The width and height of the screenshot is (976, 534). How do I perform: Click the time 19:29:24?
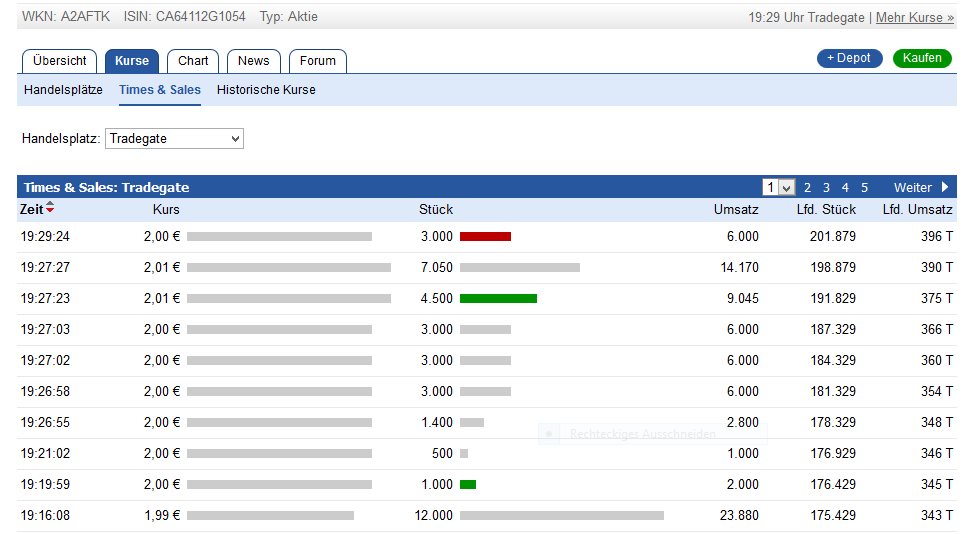[45, 237]
